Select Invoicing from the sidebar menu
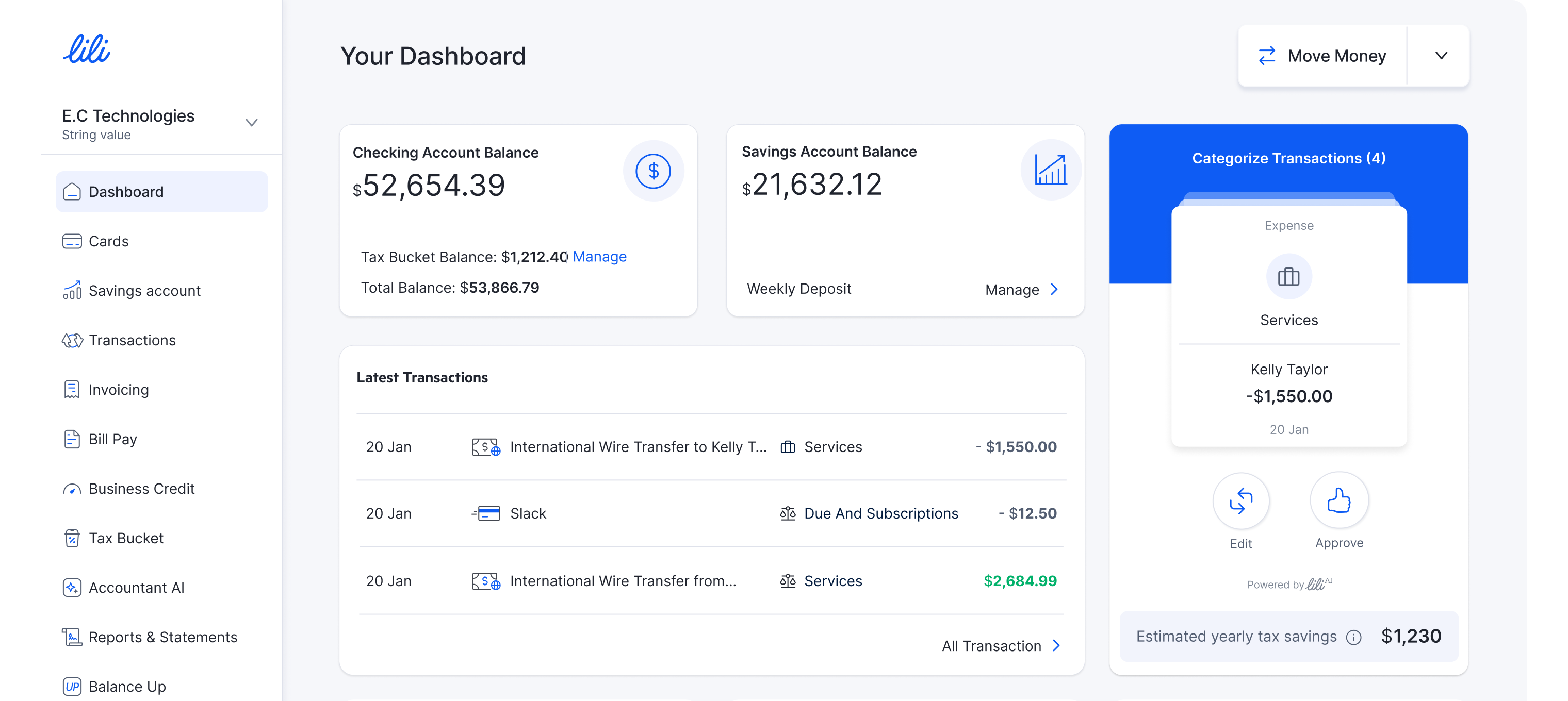1568x701 pixels. [119, 390]
